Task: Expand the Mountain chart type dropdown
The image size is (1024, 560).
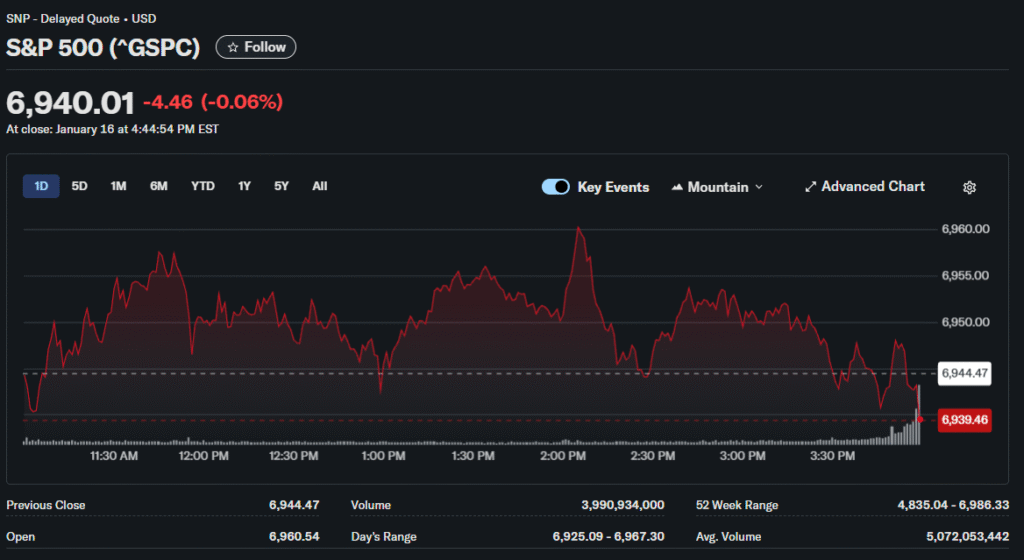Action: point(758,187)
